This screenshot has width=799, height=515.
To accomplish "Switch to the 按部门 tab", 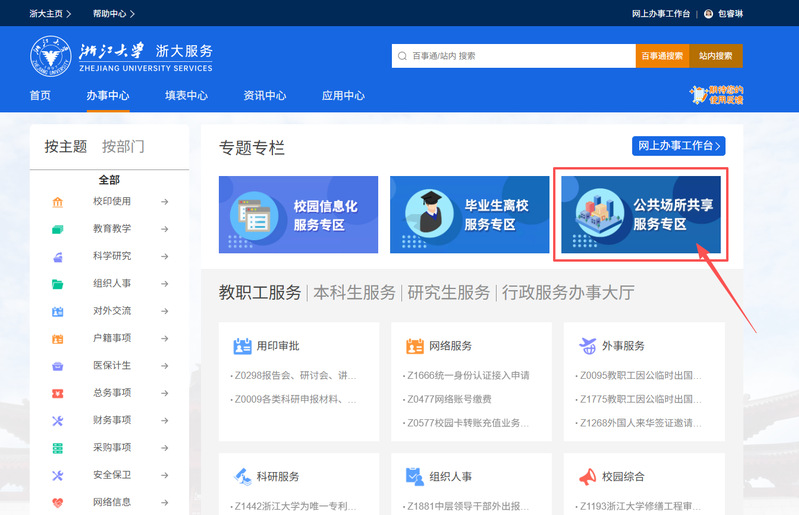I will [123, 147].
